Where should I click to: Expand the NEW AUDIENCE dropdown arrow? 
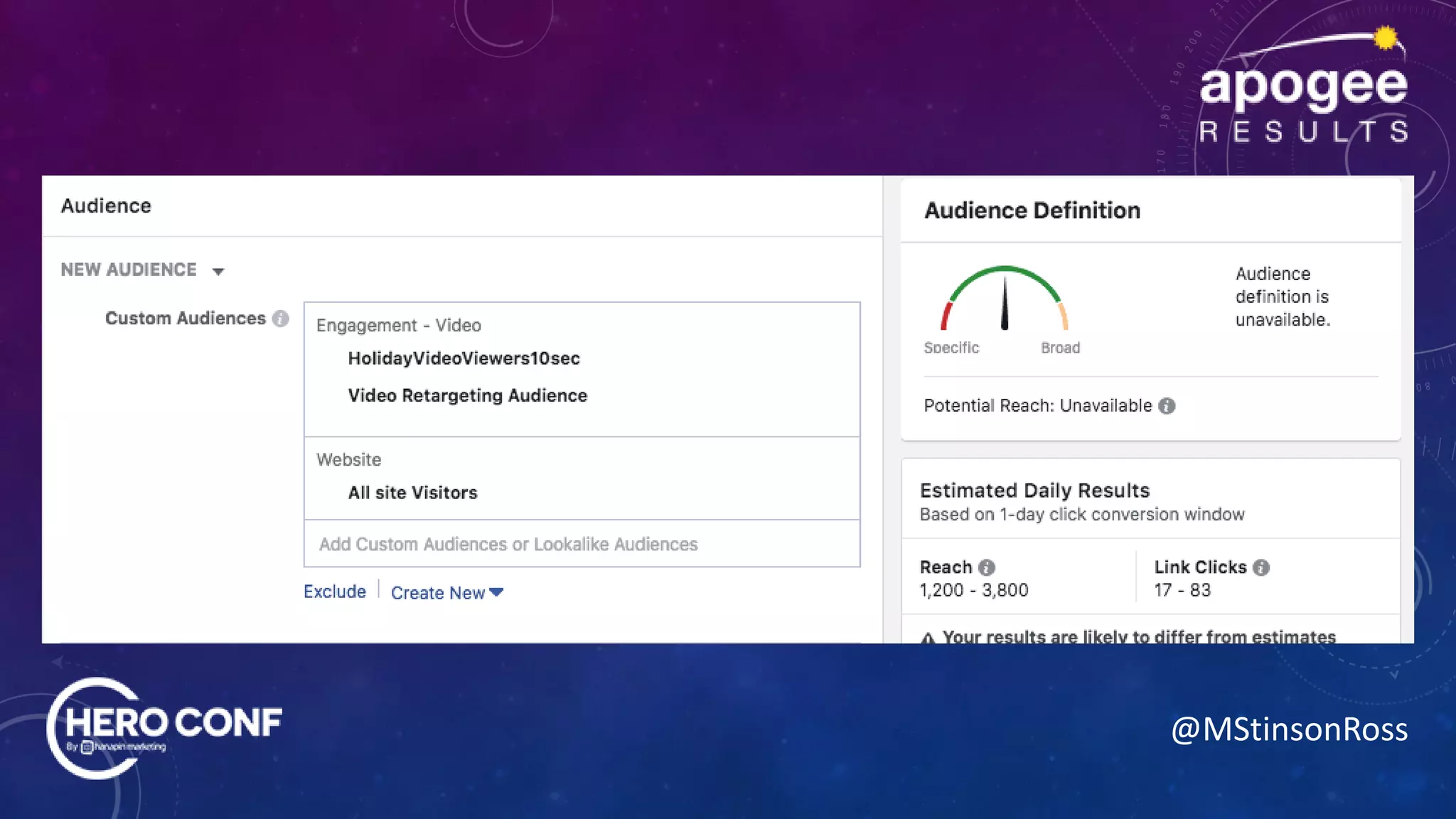pos(218,272)
